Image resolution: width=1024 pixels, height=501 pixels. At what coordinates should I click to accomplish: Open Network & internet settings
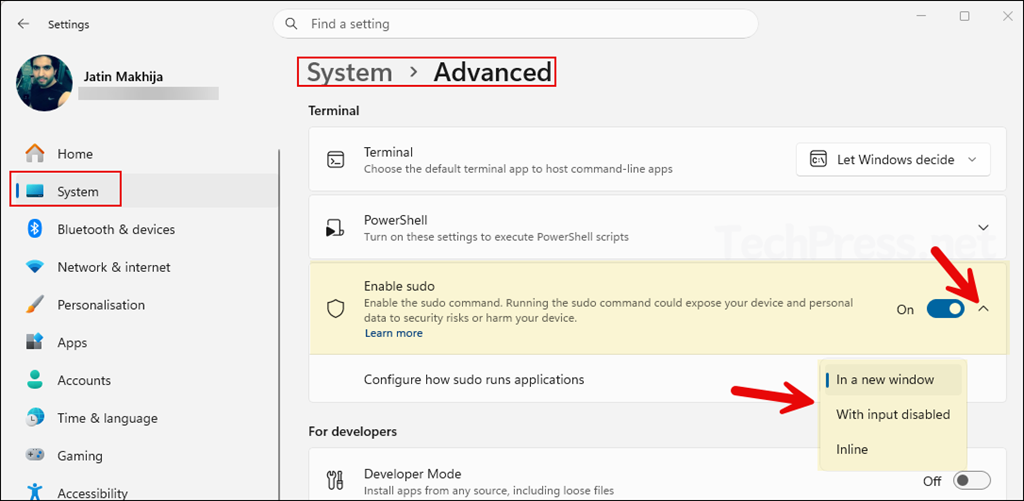(x=113, y=267)
